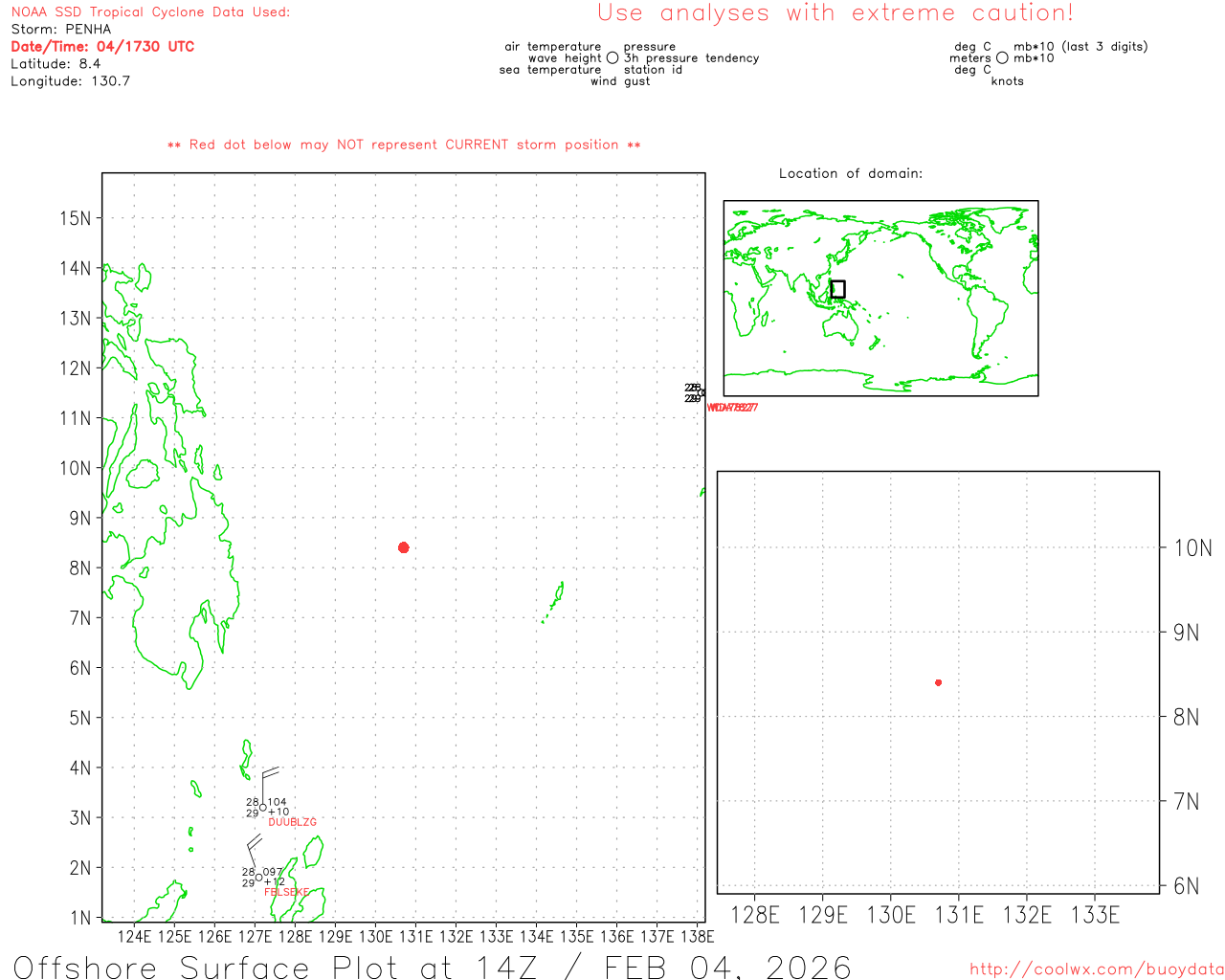Image resolution: width=1225 pixels, height=980 pixels.
Task: Select the FELSEKE station circle marker
Action: click(258, 877)
